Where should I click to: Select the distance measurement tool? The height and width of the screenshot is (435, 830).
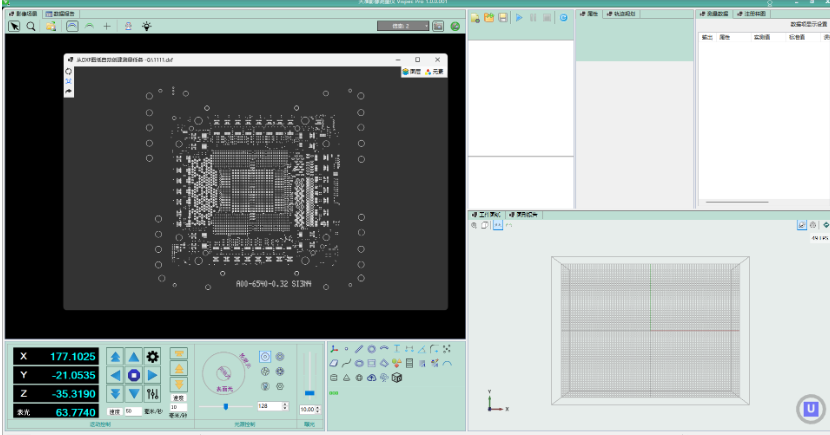(409, 349)
